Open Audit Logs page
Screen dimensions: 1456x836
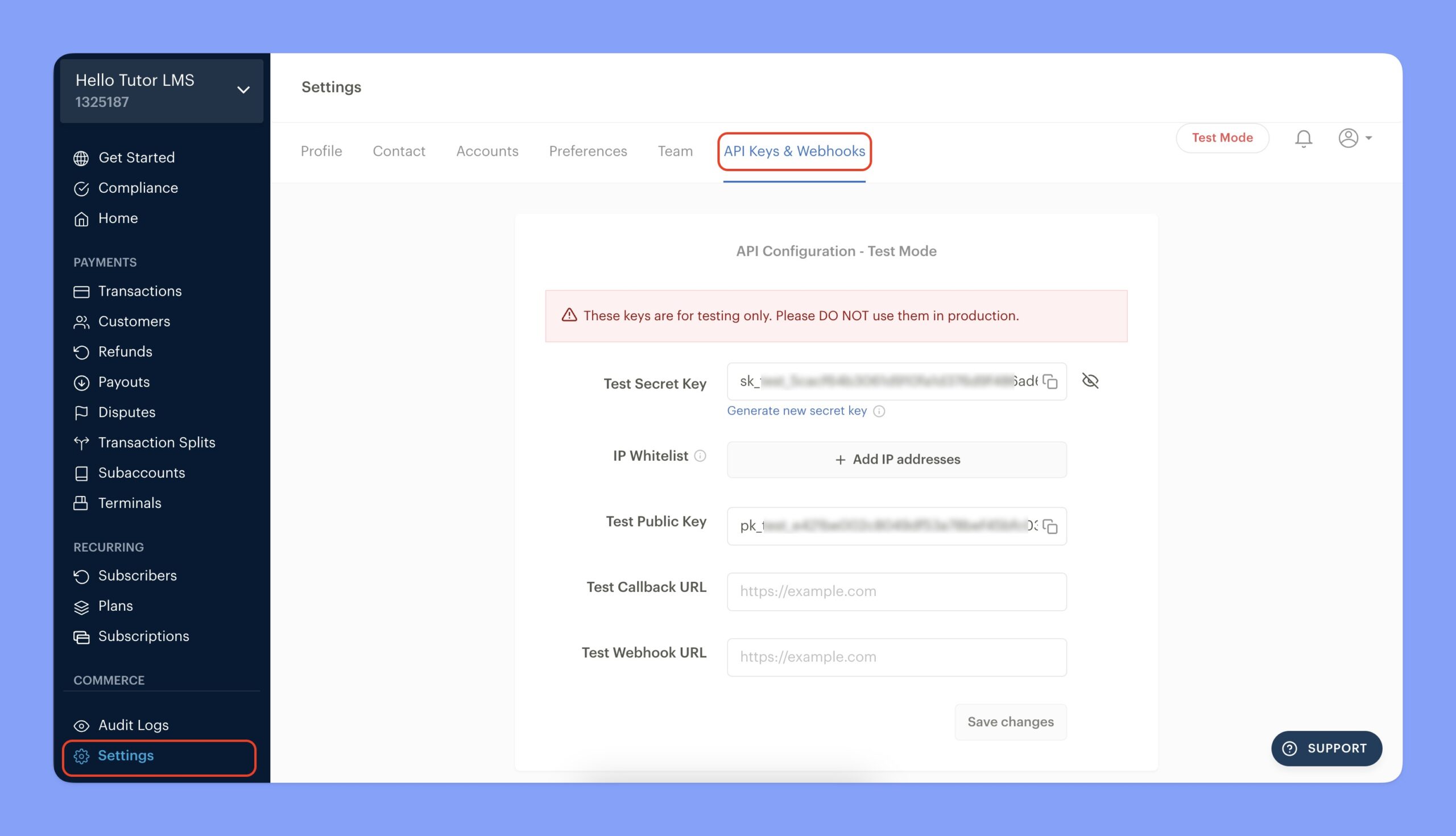pyautogui.click(x=133, y=725)
